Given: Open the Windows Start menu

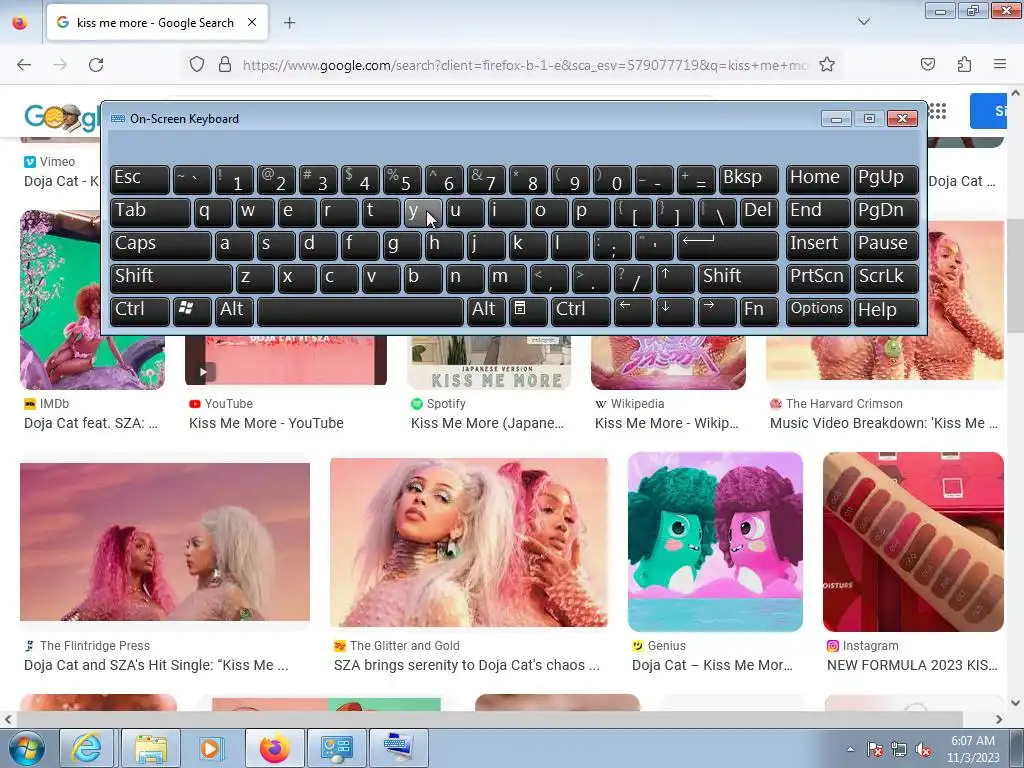Looking at the screenshot, I should [x=26, y=748].
